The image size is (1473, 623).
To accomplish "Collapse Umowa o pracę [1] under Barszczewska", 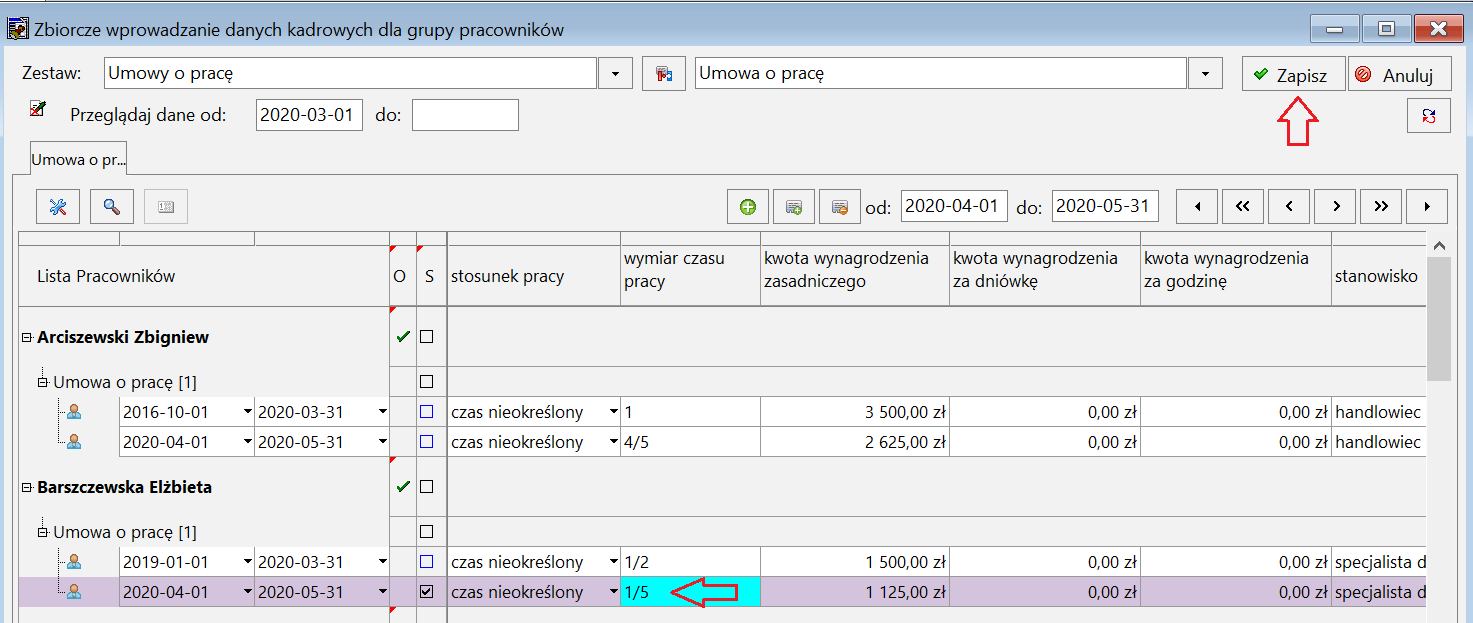I will tap(43, 532).
